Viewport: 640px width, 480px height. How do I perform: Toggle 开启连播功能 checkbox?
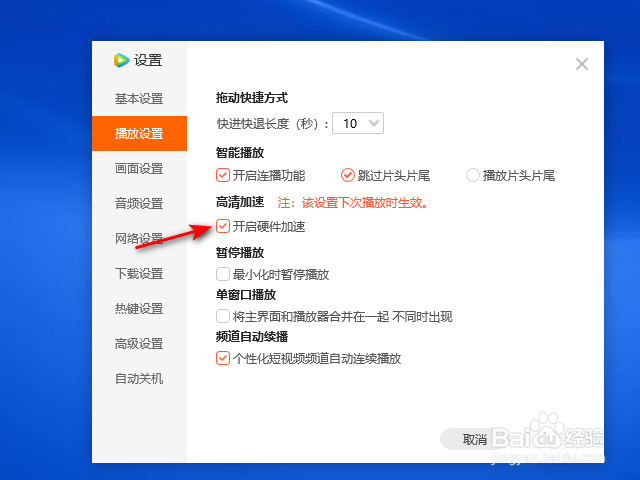[223, 176]
